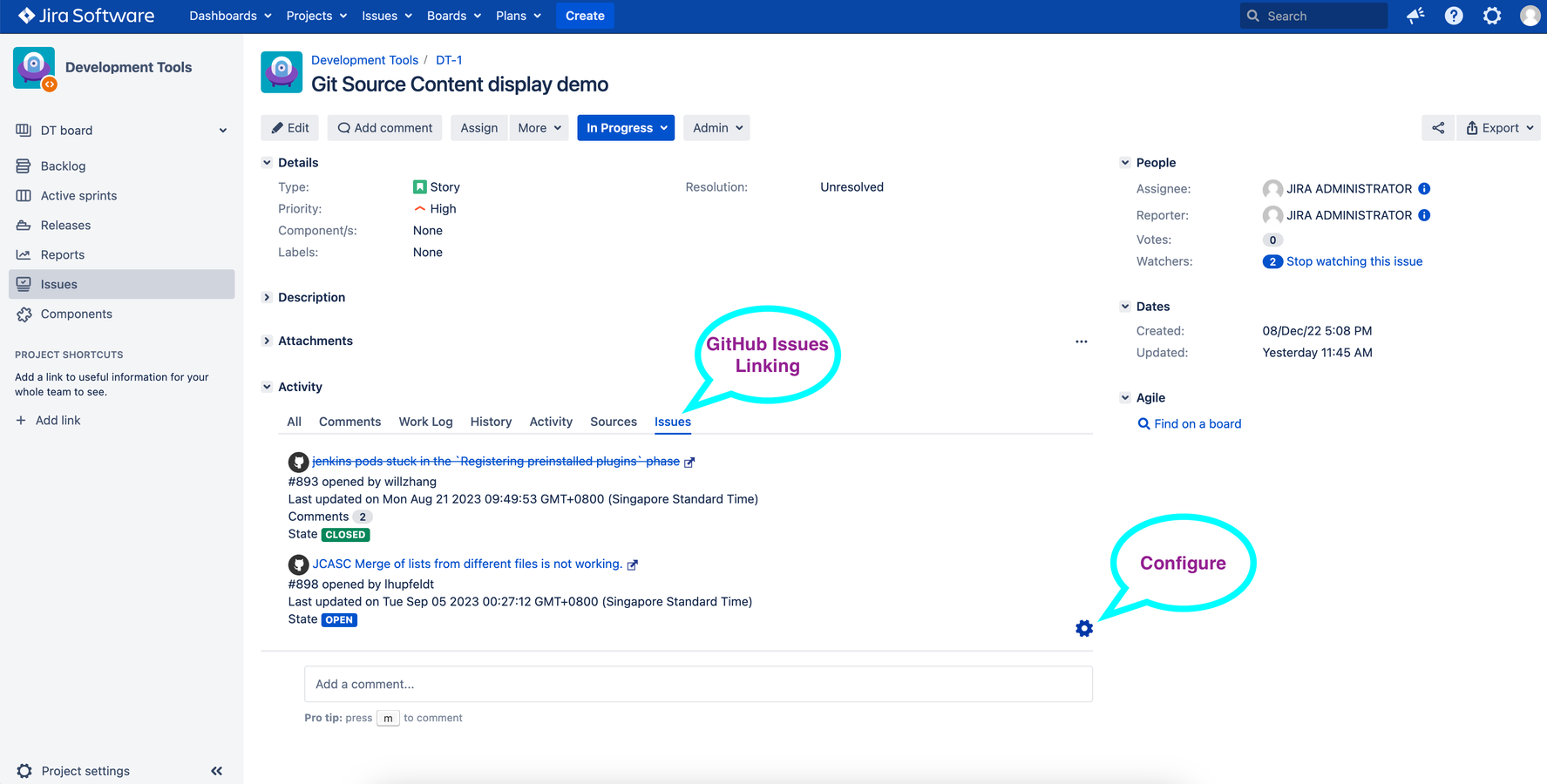Open the Admin dropdown
This screenshot has height=784, width=1547.
[716, 128]
